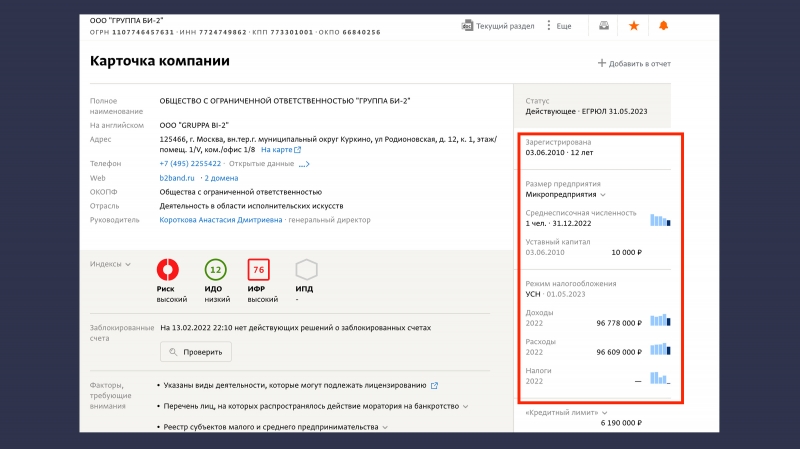Click 'Карточка компании' heading
Image resolution: width=800 pixels, height=449 pixels.
pos(160,61)
